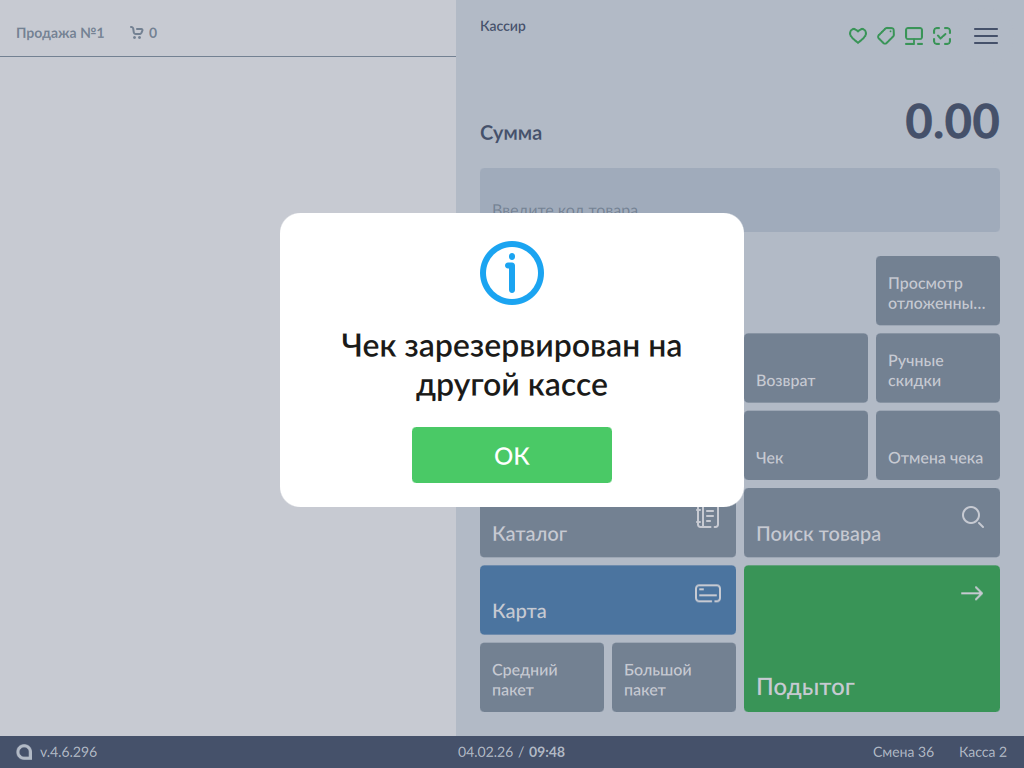Viewport: 1024px width, 768px height.
Task: Click the green scan checkmark icon
Action: [x=941, y=36]
